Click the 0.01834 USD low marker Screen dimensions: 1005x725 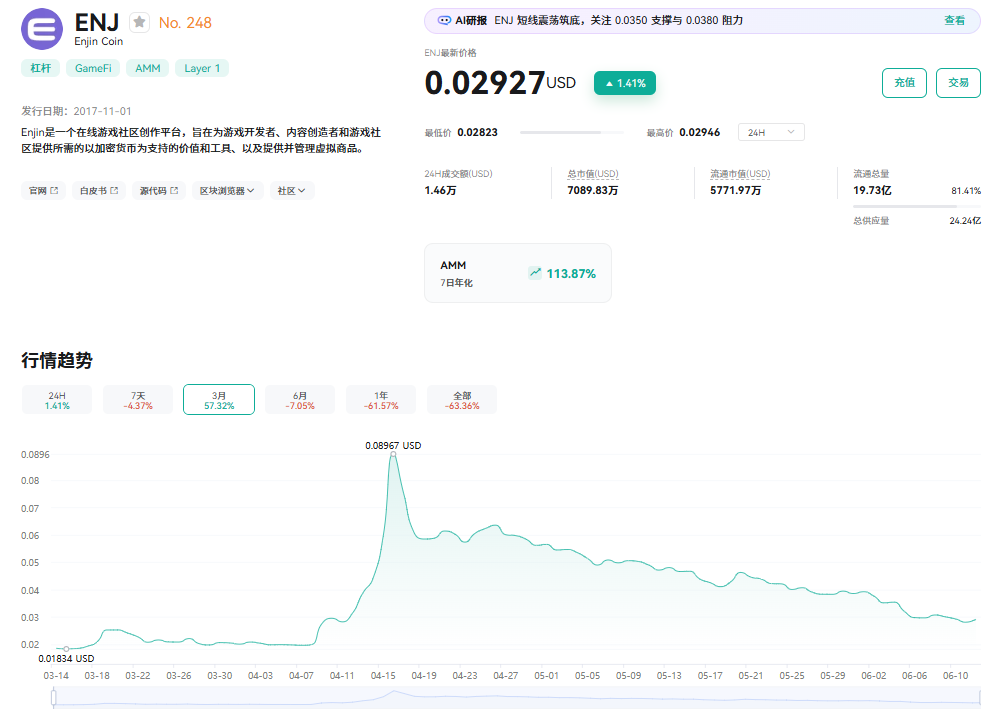[66, 649]
